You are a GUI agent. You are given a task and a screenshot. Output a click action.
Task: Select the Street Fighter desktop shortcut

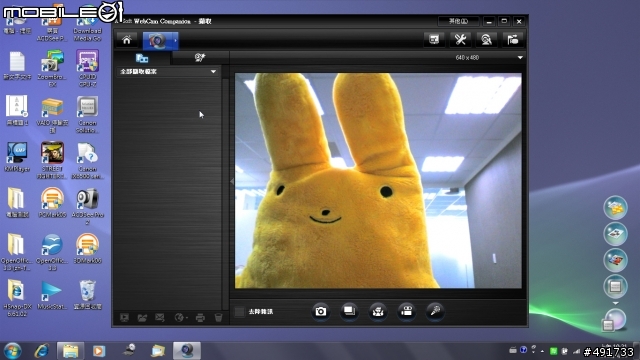tap(52, 160)
